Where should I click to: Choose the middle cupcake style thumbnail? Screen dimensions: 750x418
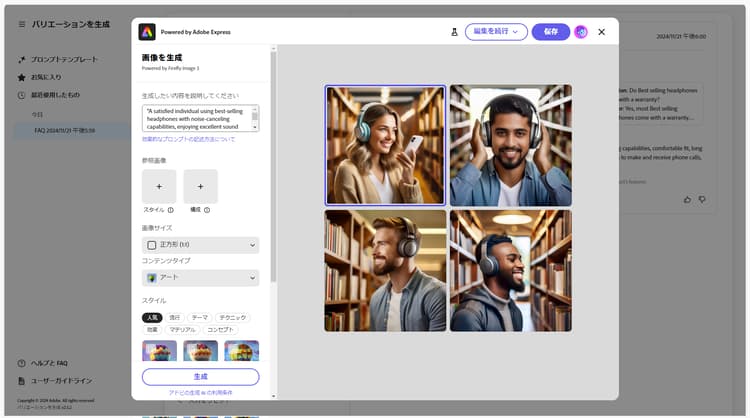pos(200,351)
